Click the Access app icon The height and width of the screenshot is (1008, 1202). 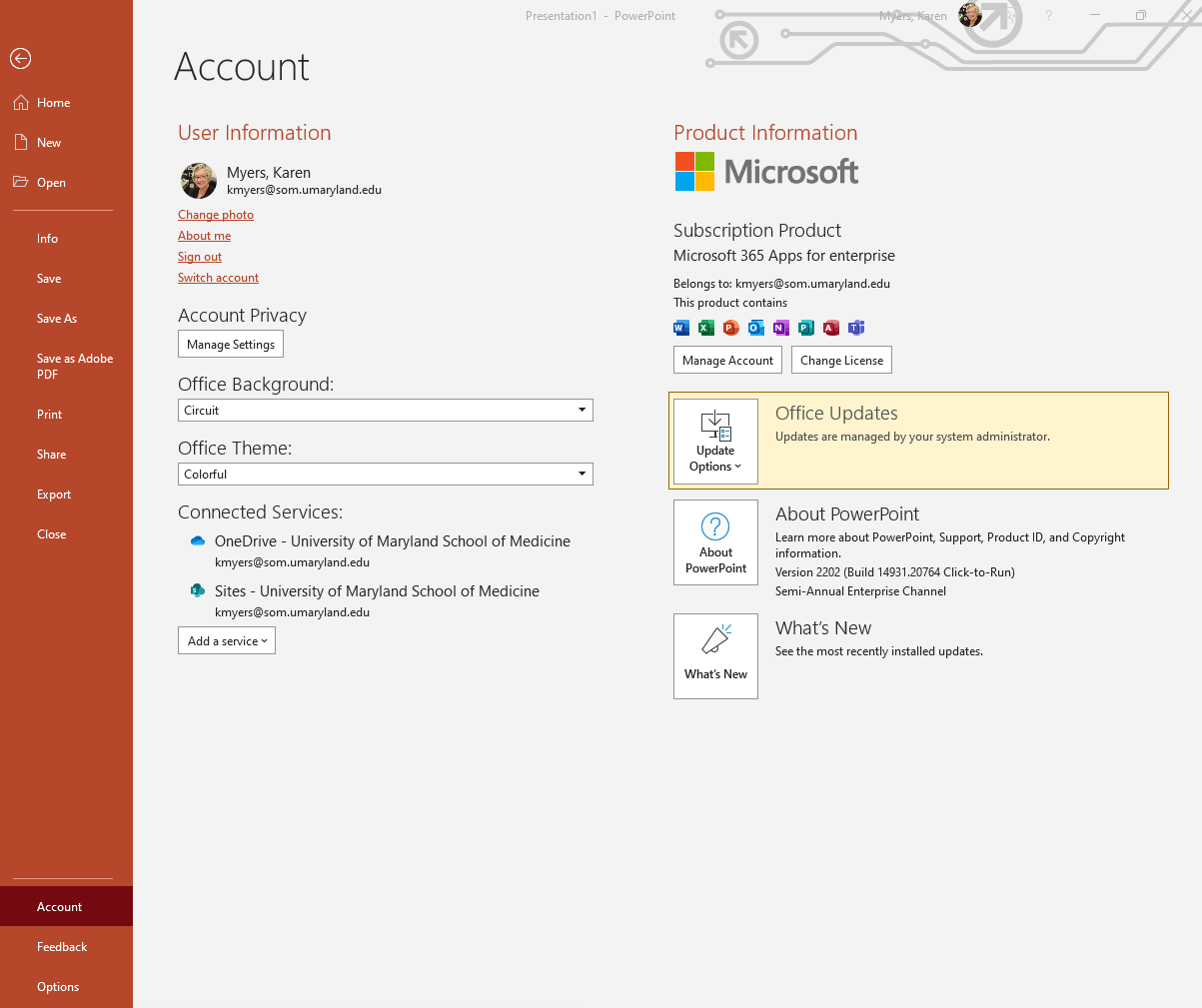coord(831,328)
